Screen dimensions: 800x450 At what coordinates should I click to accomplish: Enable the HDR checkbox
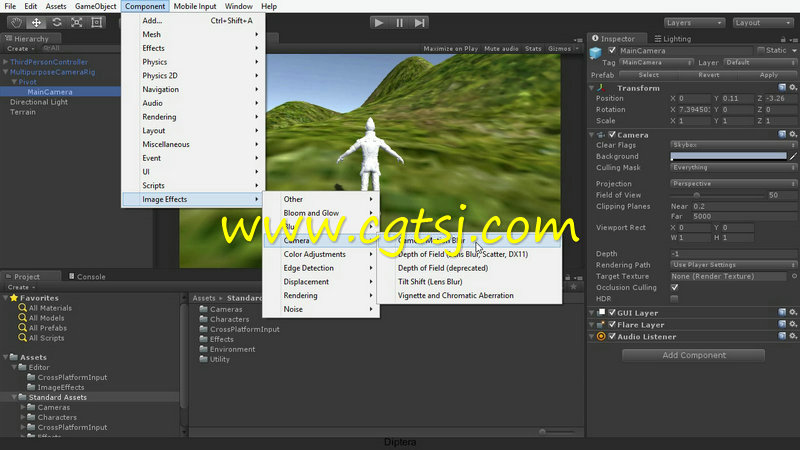(x=674, y=298)
